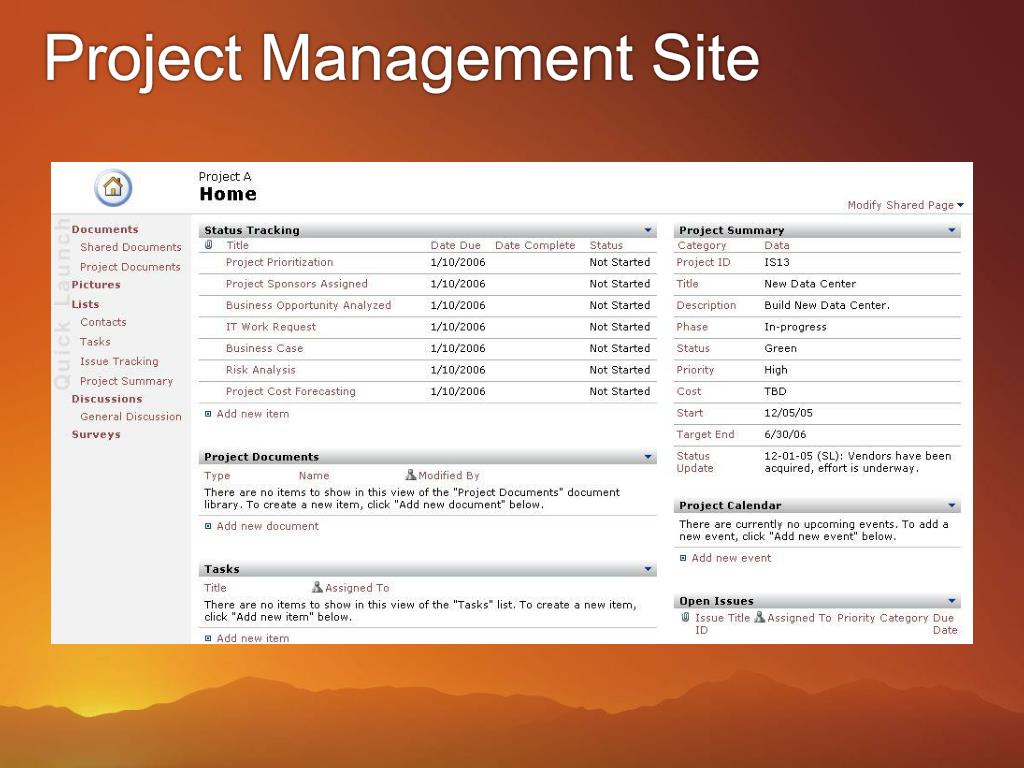Open Project Summary sidebar link

[x=127, y=381]
